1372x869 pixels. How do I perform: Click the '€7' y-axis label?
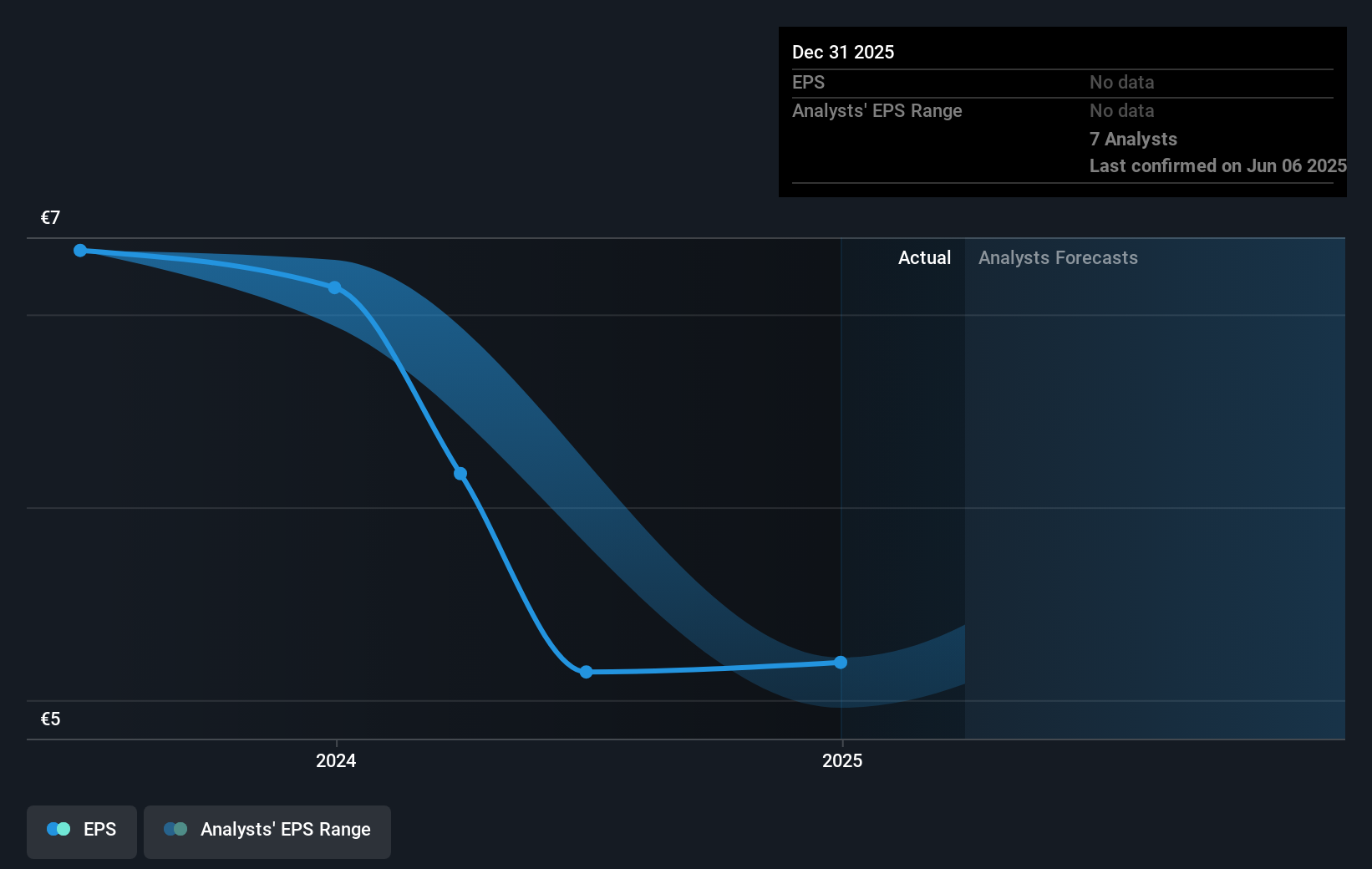pos(50,217)
